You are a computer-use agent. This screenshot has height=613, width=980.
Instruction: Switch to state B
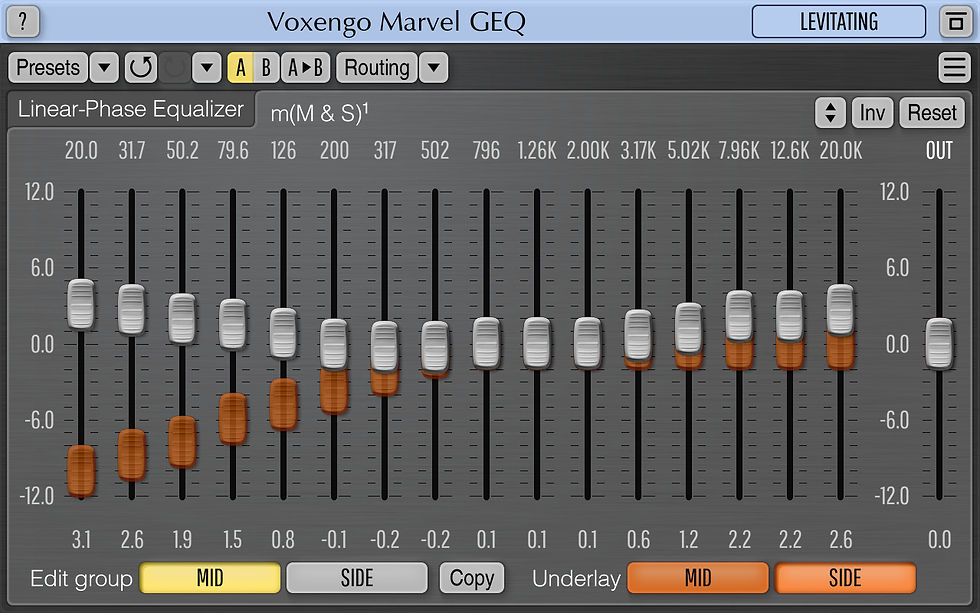click(266, 67)
